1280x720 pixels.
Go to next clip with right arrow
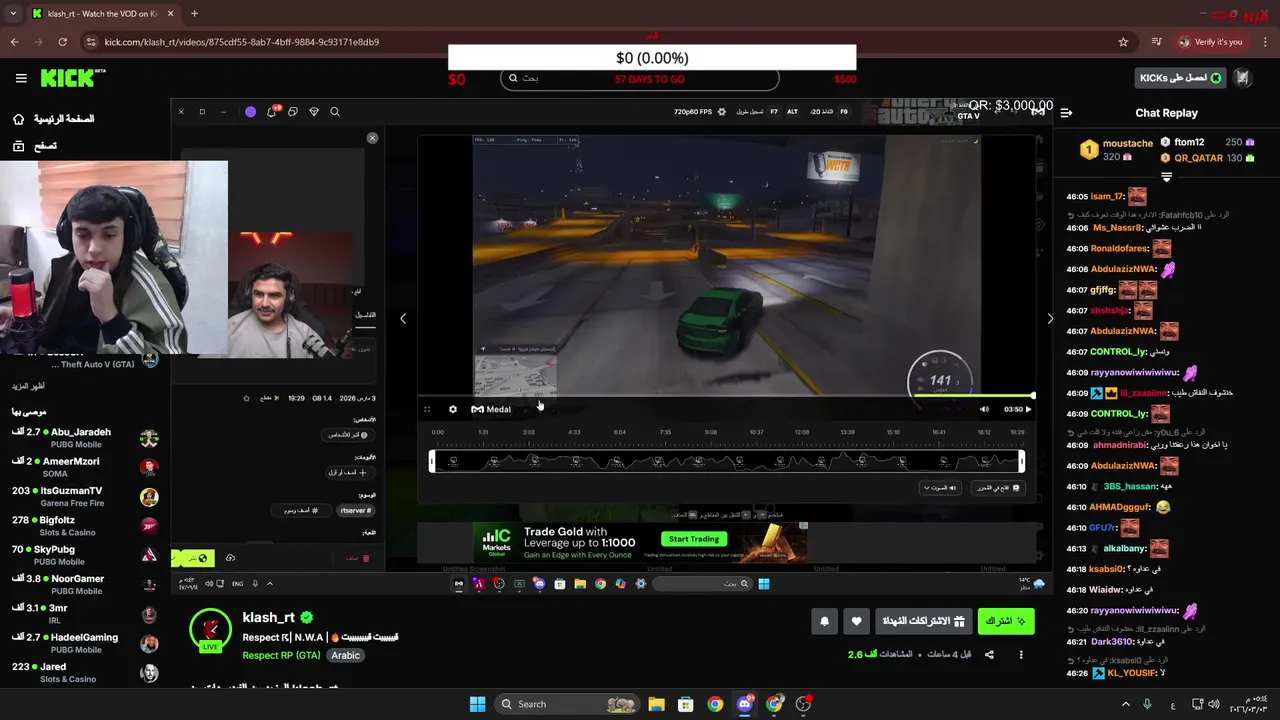coord(1049,318)
